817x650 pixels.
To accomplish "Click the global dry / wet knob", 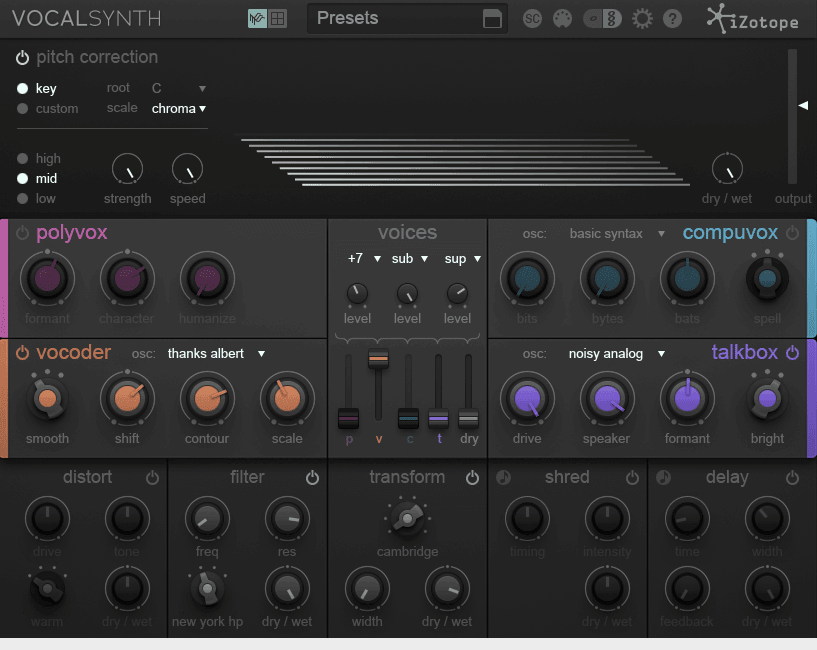I will [727, 169].
